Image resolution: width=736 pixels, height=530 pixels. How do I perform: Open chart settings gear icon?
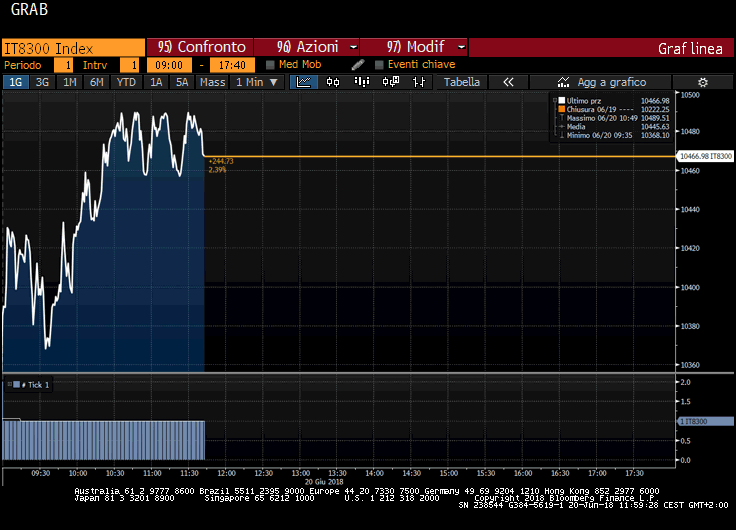[x=702, y=82]
